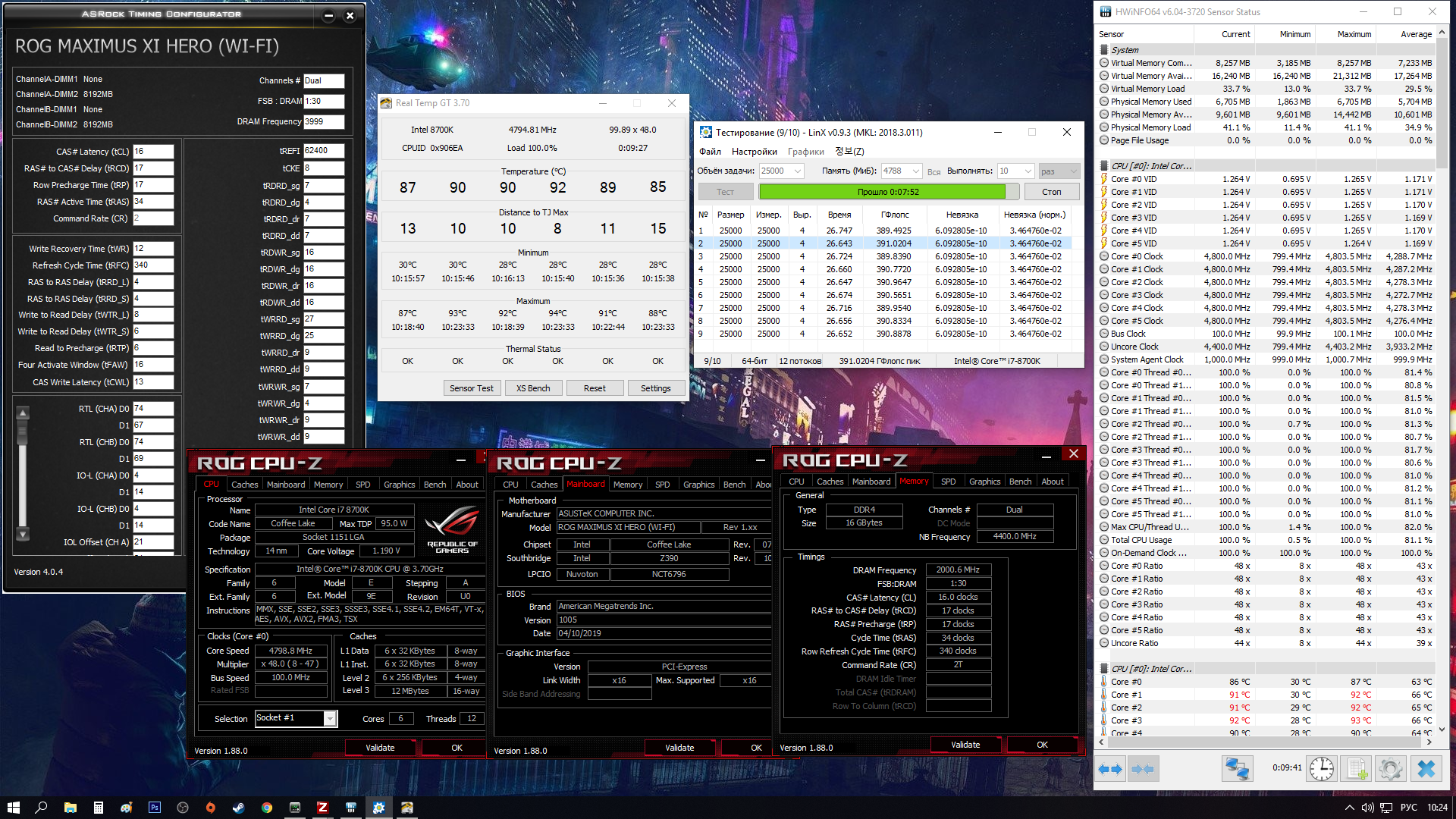Click the blue X close sensors icon
The height and width of the screenshot is (819, 1456).
tap(1426, 769)
